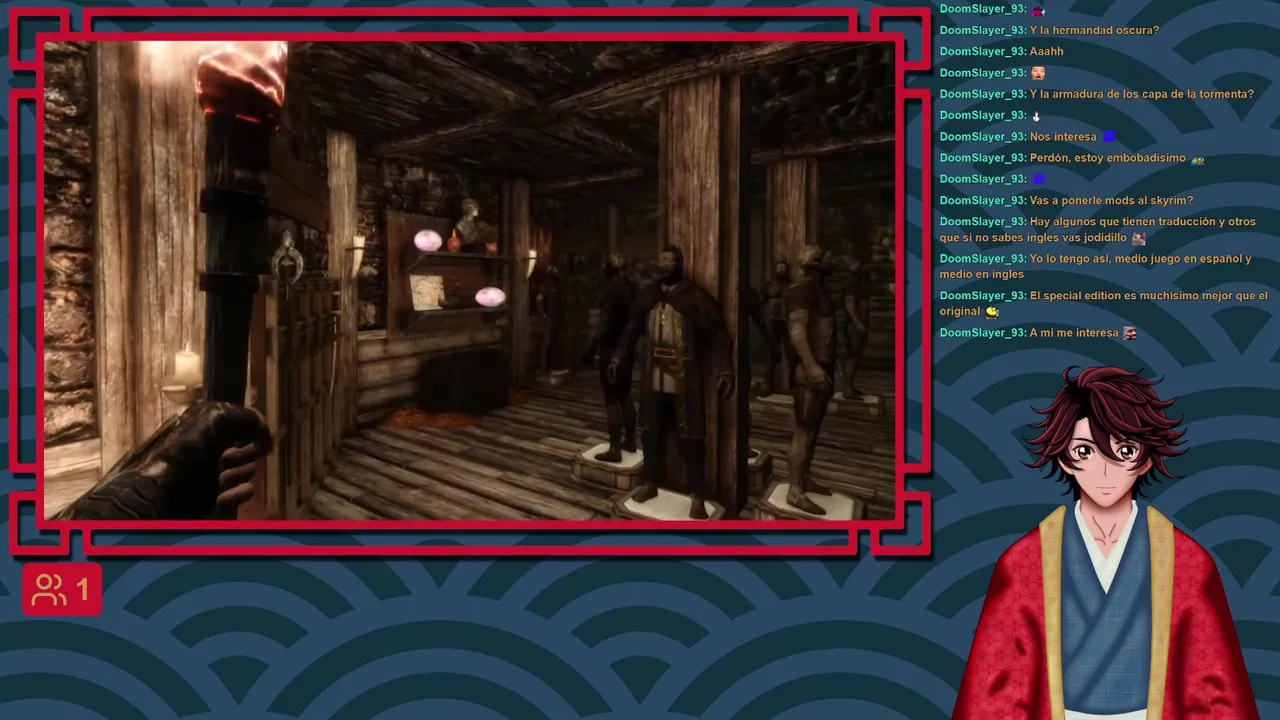Screen dimensions: 1280x720
Task: Click the face emote in chat
Action: pyautogui.click(x=1038, y=73)
